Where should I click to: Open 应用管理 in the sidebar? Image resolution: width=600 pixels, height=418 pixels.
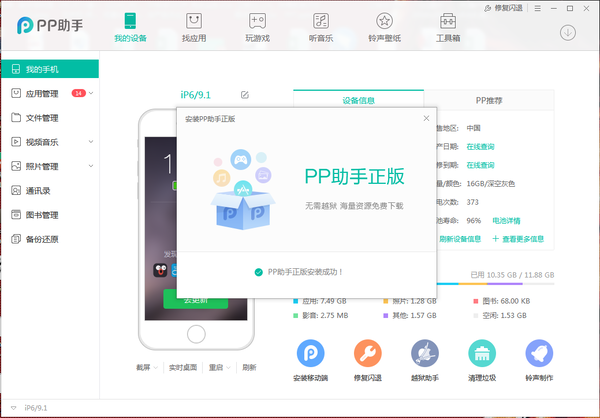(x=50, y=93)
